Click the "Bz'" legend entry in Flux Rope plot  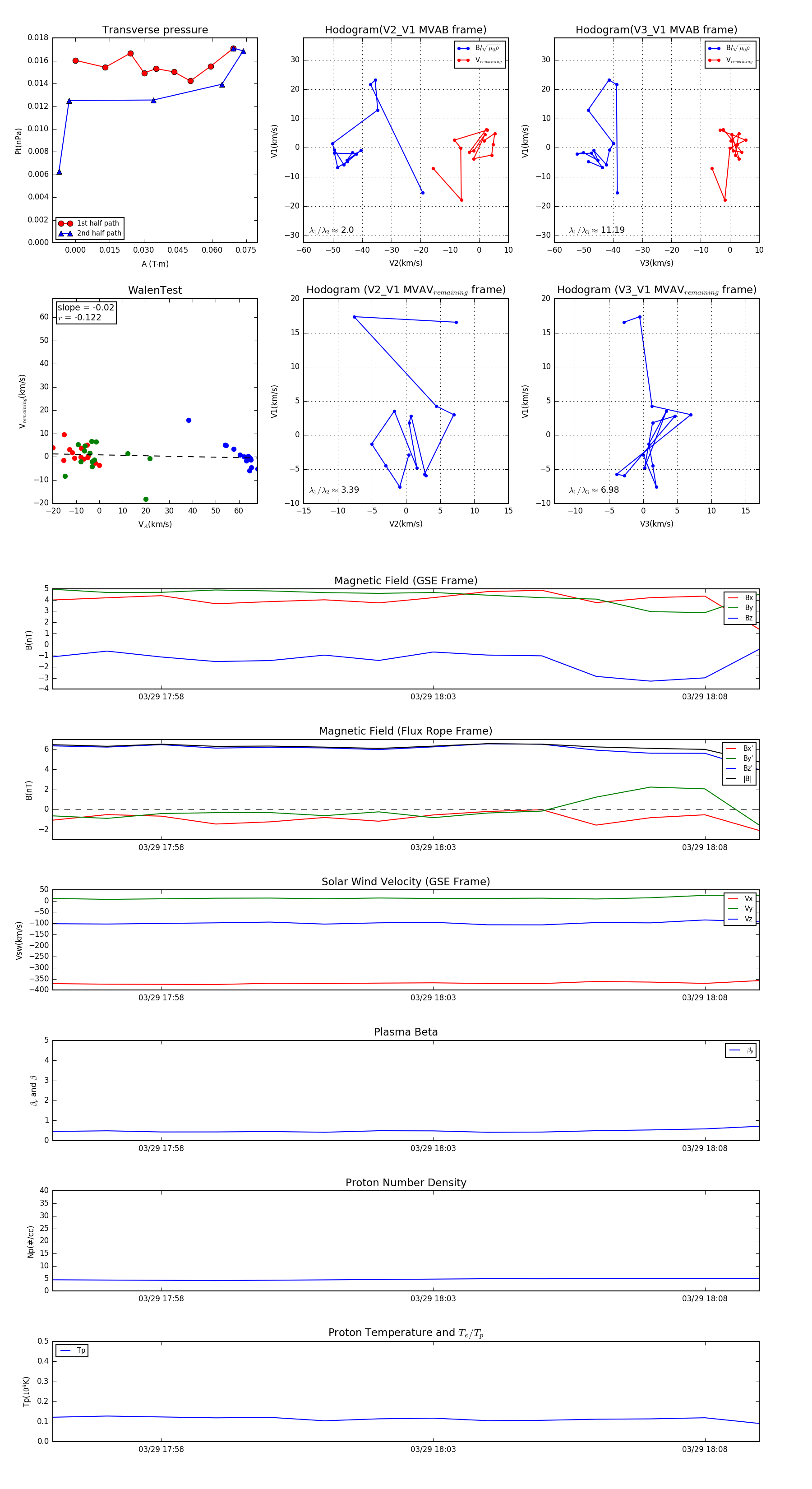tap(740, 768)
